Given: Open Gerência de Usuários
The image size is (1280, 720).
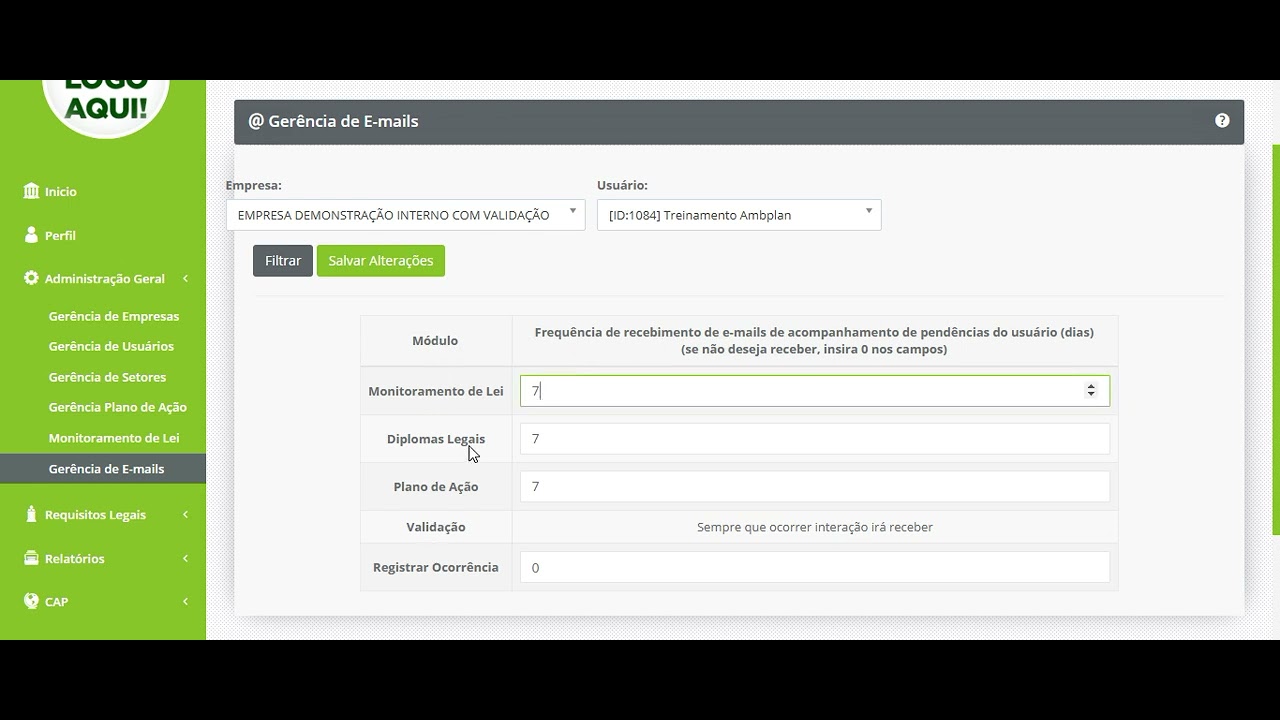Looking at the screenshot, I should click(x=111, y=346).
